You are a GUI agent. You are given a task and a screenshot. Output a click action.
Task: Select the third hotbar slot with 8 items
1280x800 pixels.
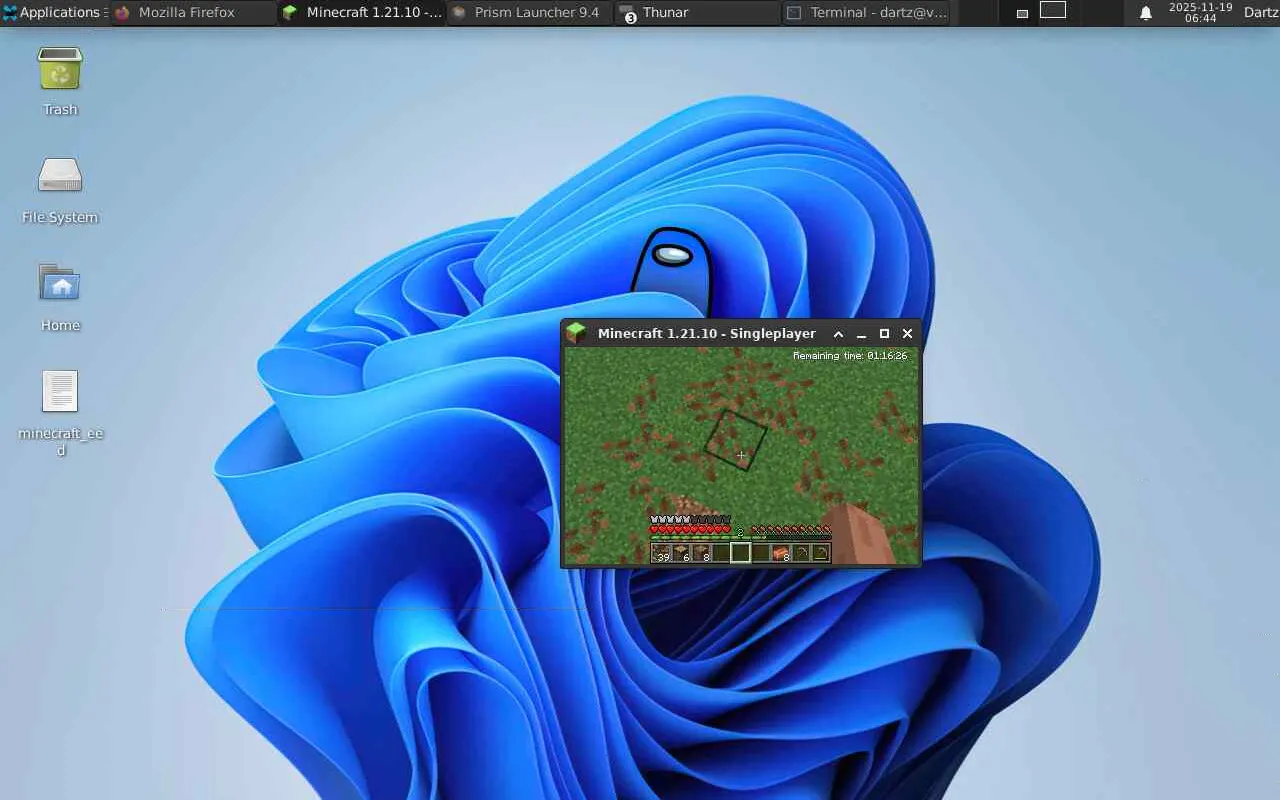(701, 553)
